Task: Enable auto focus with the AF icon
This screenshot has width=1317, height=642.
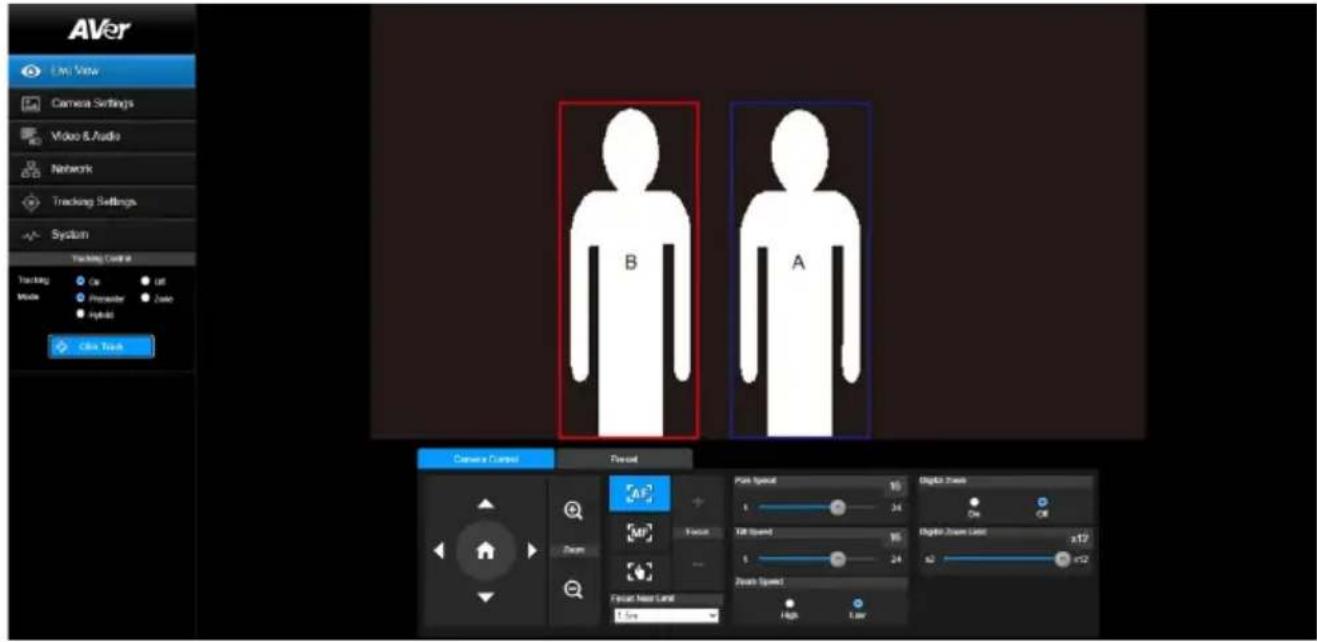Action: click(x=640, y=492)
